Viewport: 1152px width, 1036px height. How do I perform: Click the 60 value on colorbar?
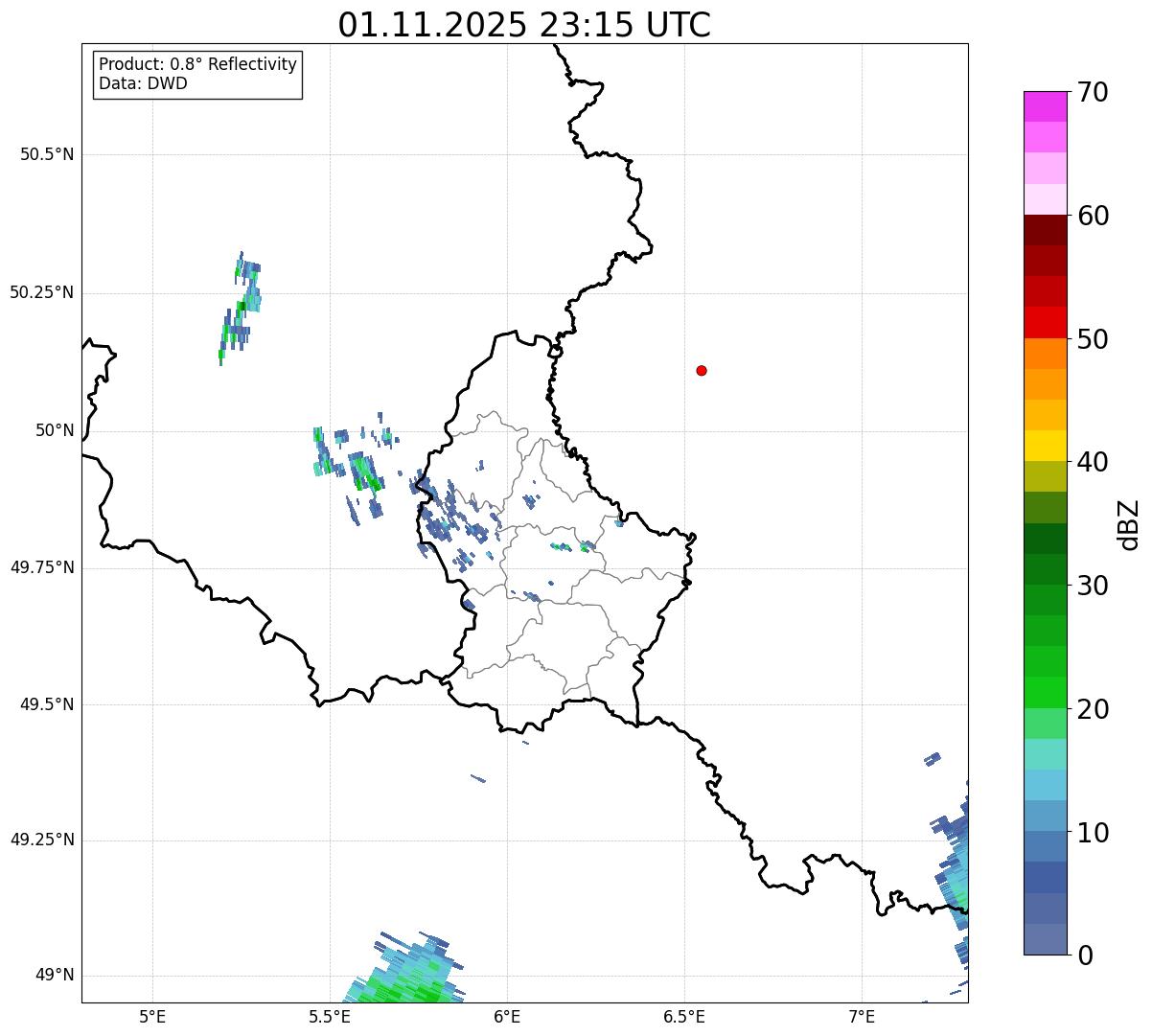click(x=1093, y=216)
